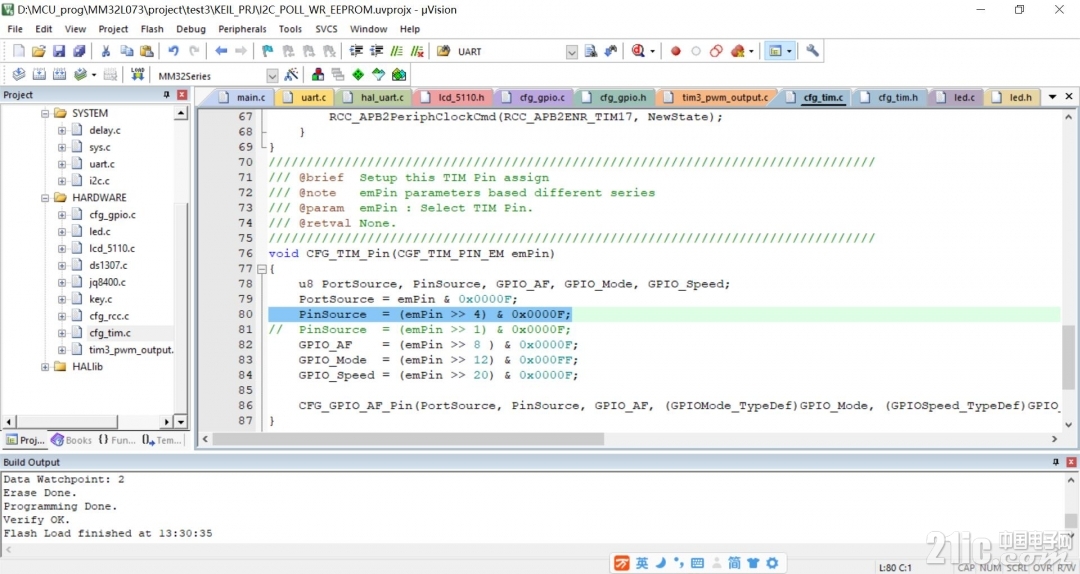
Task: Download code to flash with LOAD
Action: coord(138,74)
